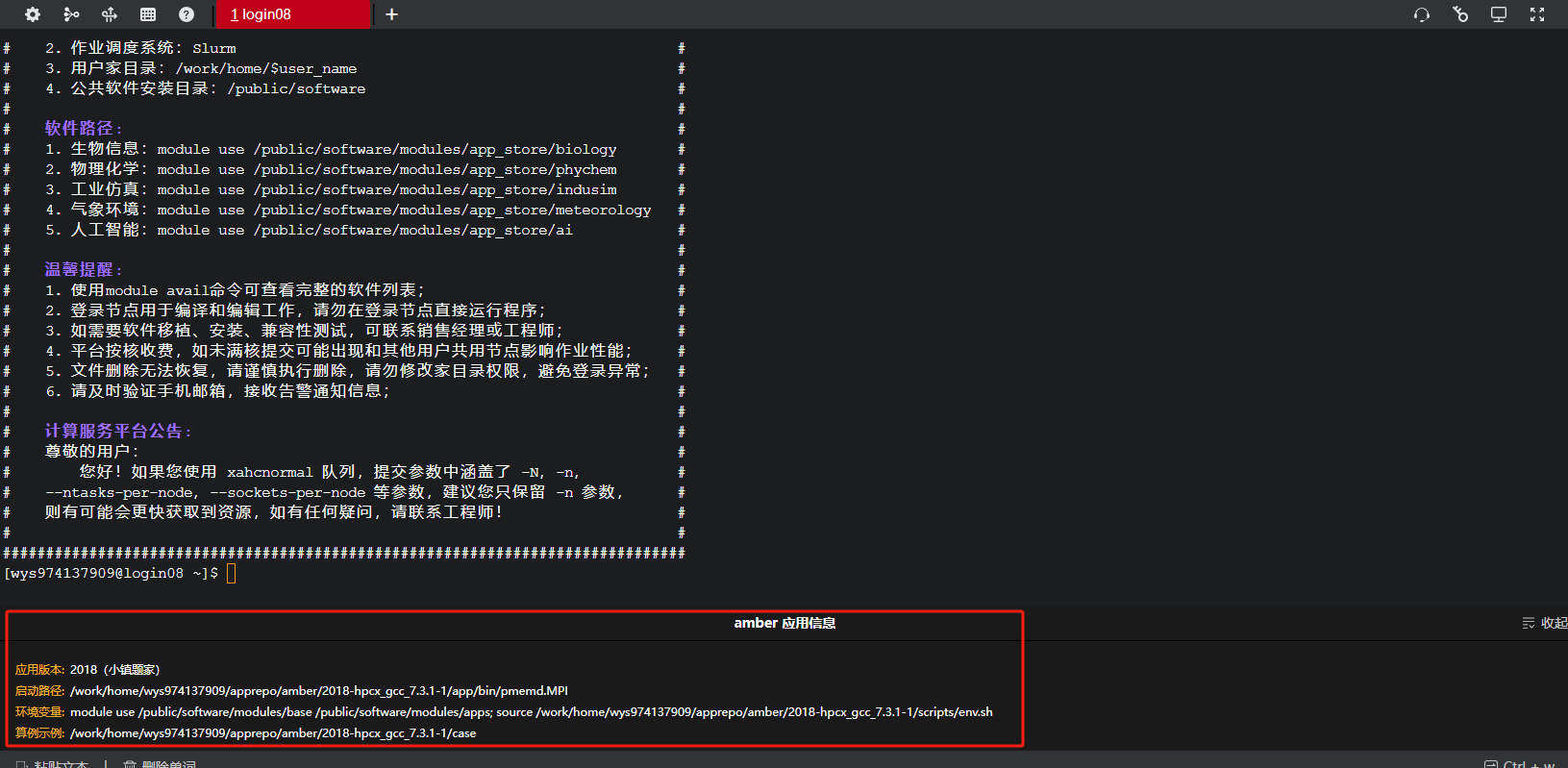Add a new terminal session tab

pyautogui.click(x=391, y=14)
